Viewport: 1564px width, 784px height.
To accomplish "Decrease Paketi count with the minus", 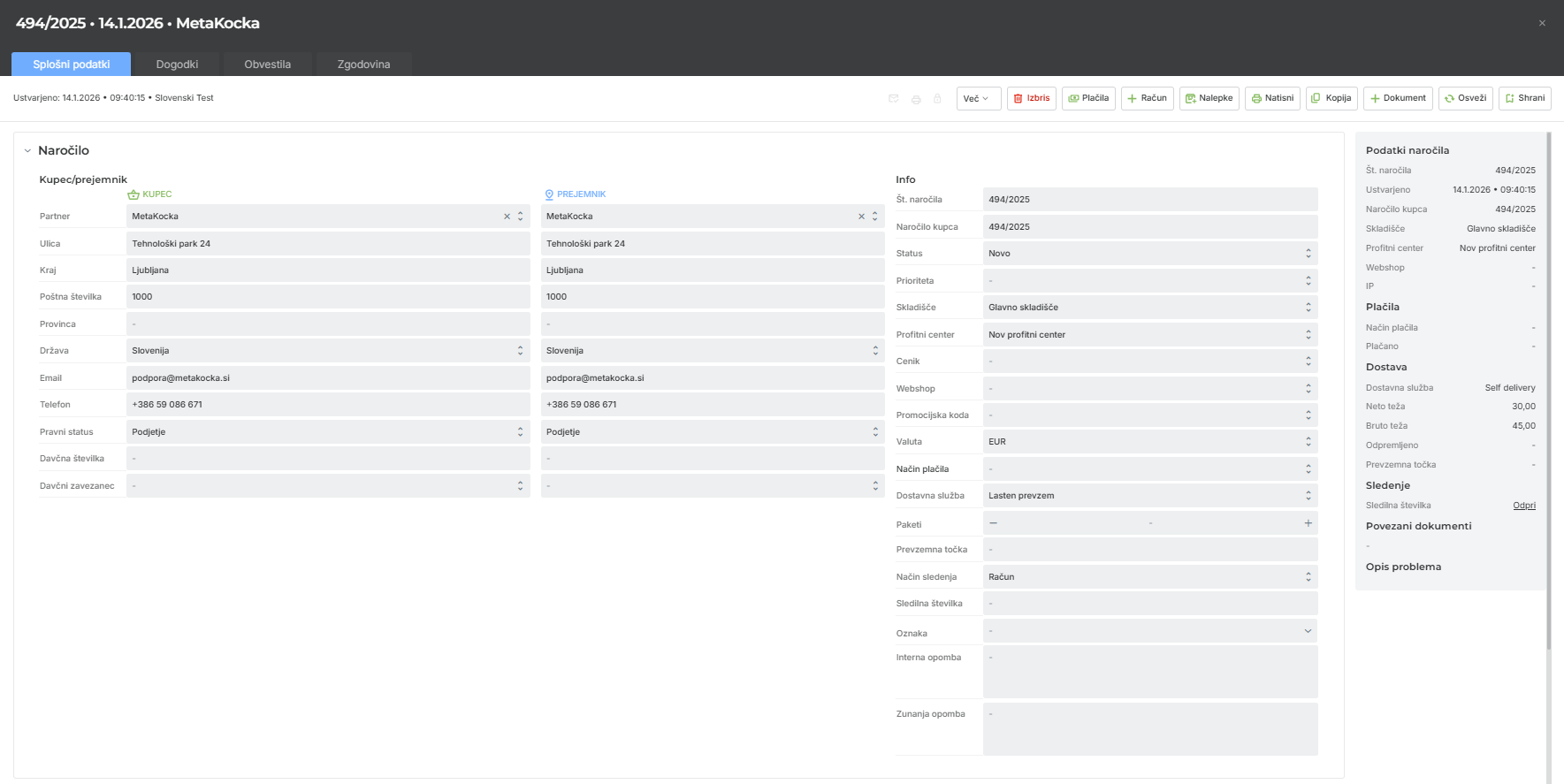I will coord(993,523).
